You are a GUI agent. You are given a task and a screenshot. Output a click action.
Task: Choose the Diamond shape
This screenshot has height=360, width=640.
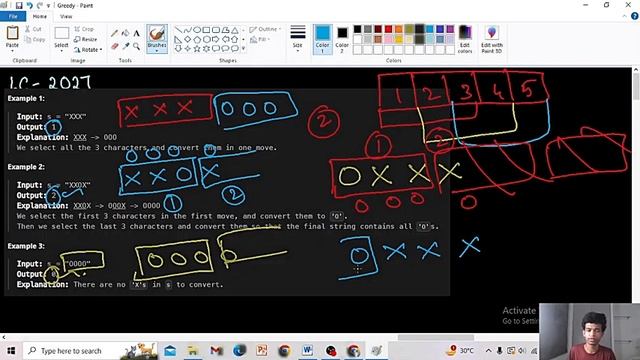click(187, 39)
